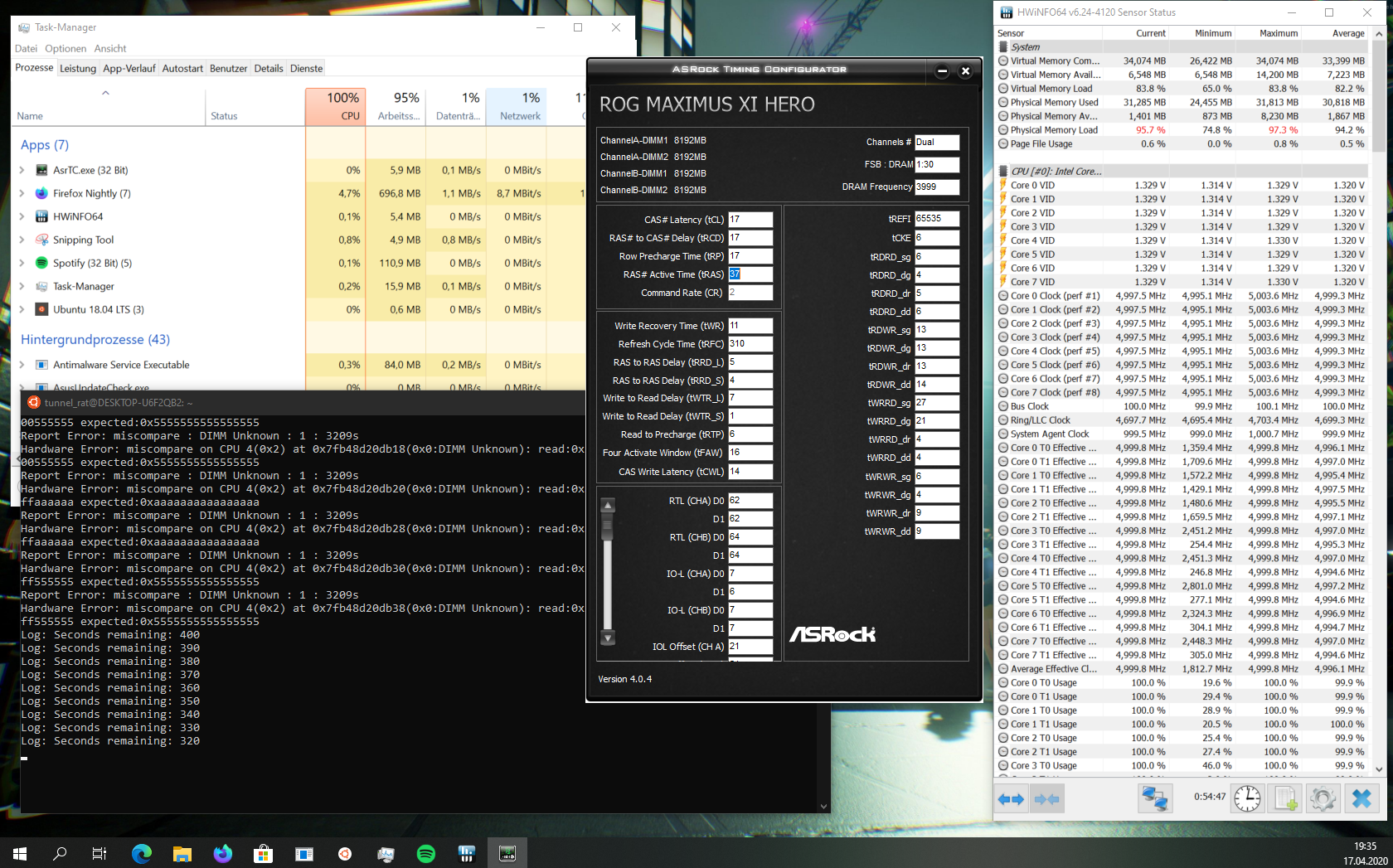
Task: Sort processes by the Arbeitsspeicher column
Action: pos(396,107)
